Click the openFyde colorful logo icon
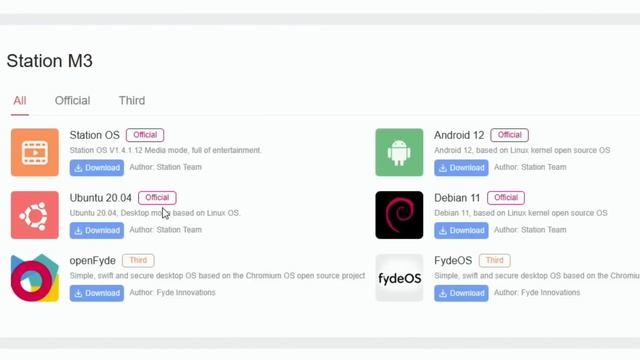Image resolution: width=640 pixels, height=360 pixels. [x=35, y=278]
